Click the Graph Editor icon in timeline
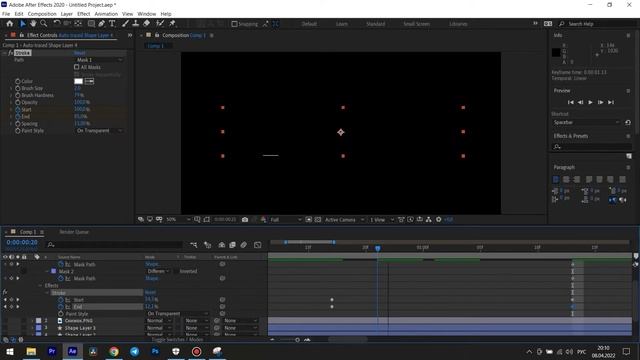This screenshot has height=360, width=640. [258, 245]
